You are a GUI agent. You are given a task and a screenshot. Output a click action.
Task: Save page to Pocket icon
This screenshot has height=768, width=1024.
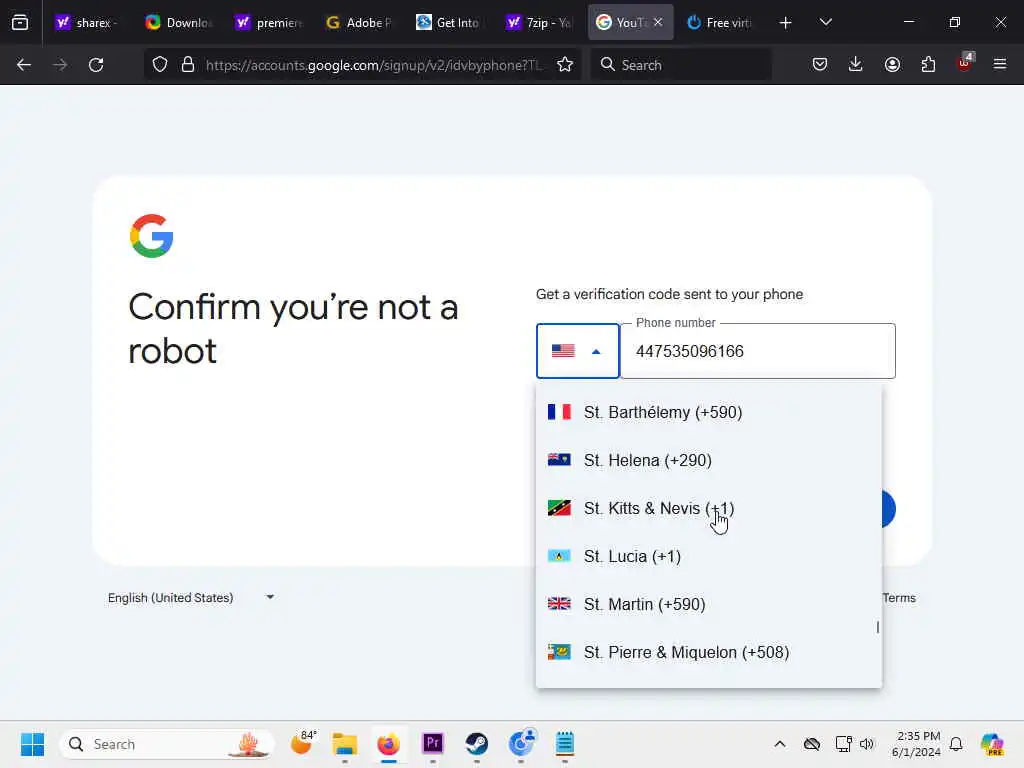pos(820,65)
